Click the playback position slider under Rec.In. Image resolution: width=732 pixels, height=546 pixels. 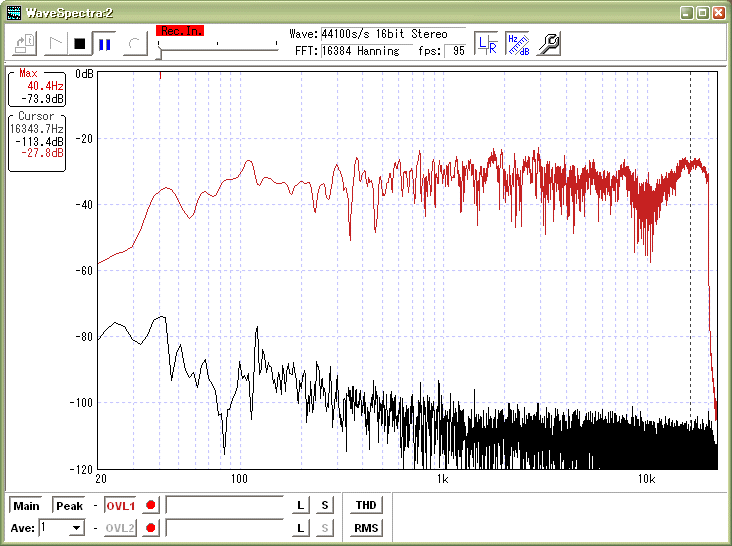tap(217, 48)
